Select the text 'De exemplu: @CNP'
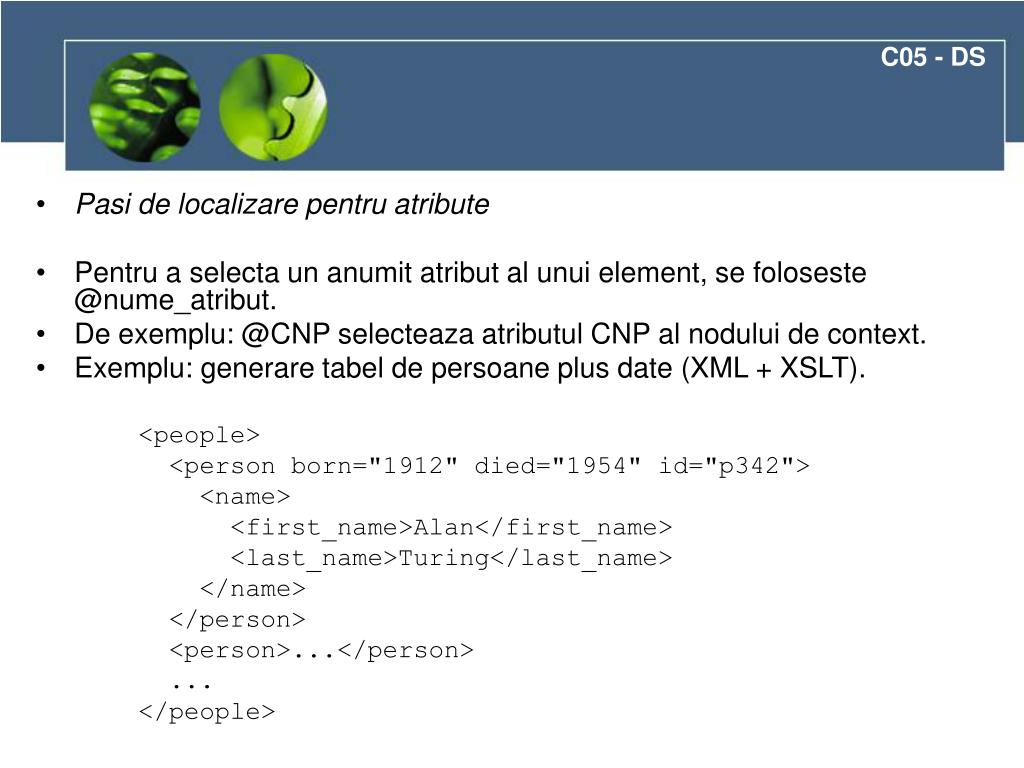This screenshot has height=768, width=1024. click(202, 334)
